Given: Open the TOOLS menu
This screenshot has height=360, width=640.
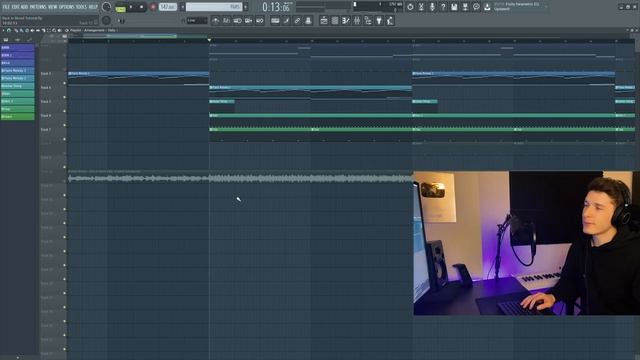Looking at the screenshot, I should (x=81, y=7).
